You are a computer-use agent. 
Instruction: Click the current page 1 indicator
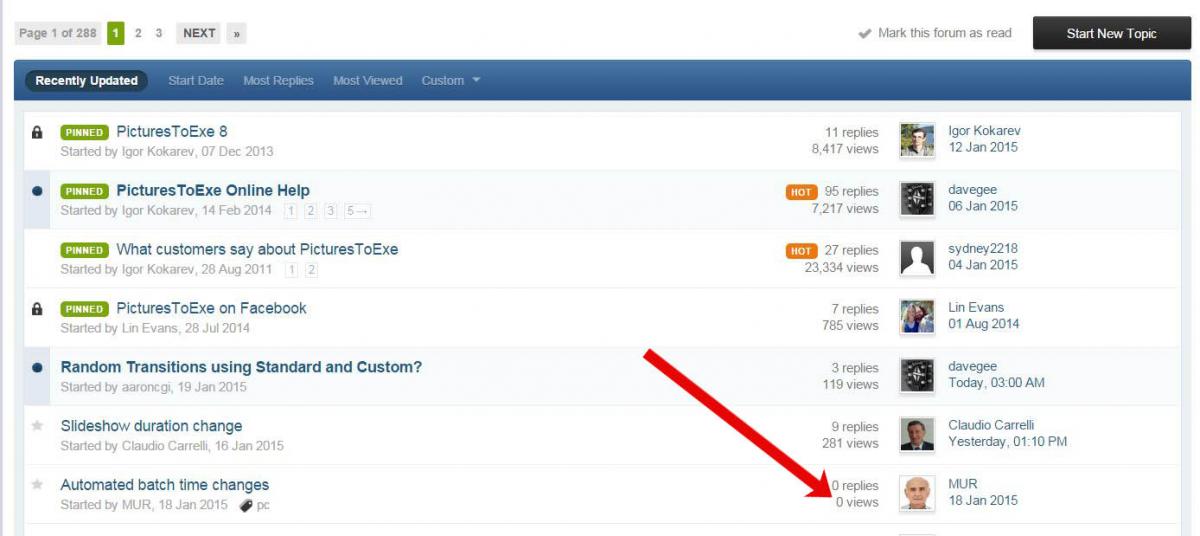(x=116, y=33)
